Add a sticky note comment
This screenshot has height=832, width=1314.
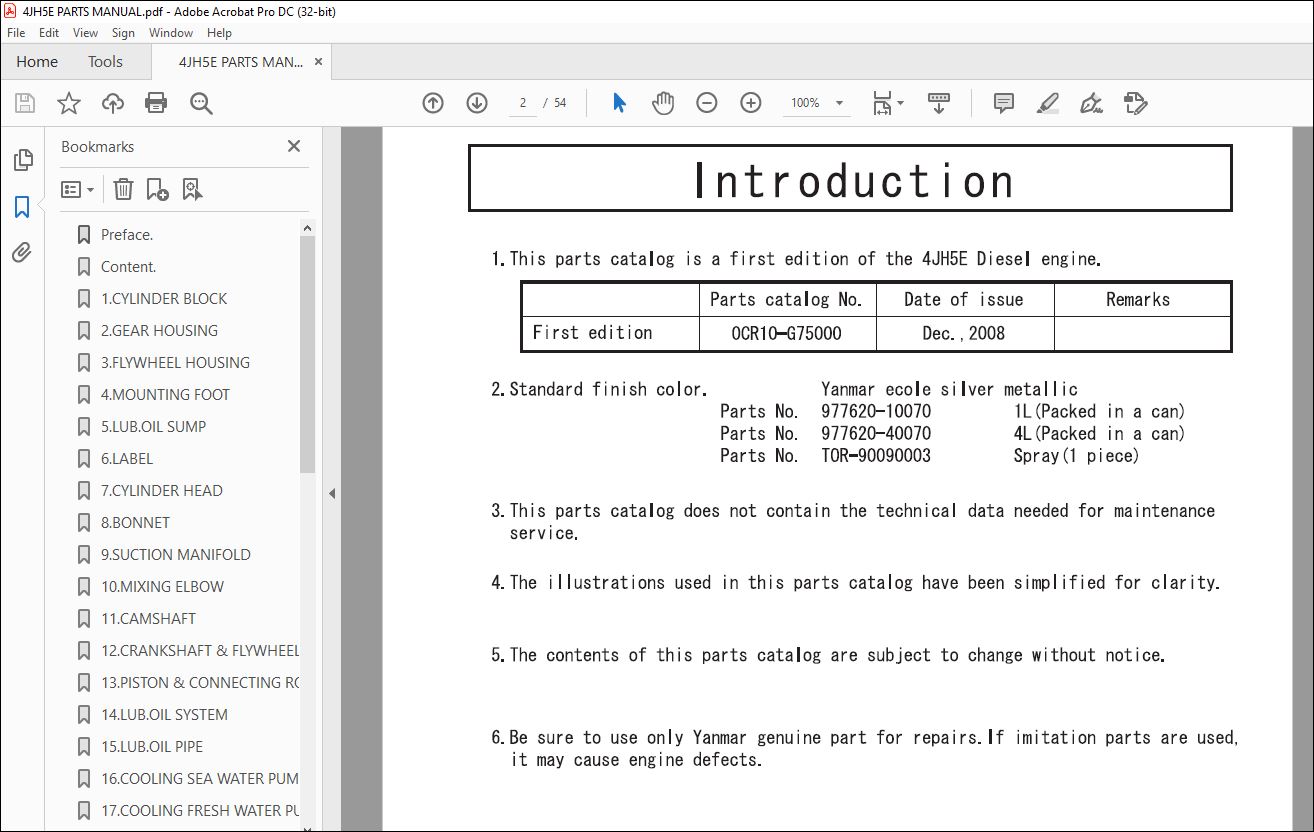[x=1004, y=103]
